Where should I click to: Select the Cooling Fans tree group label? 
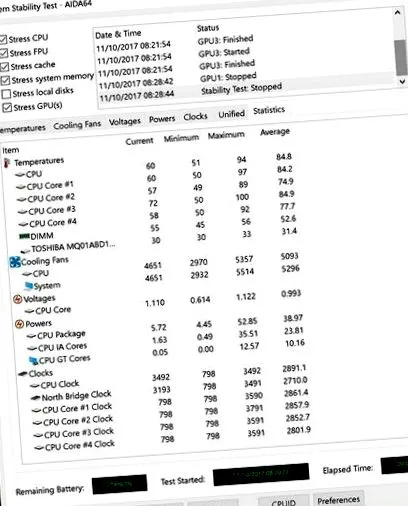pyautogui.click(x=45, y=261)
